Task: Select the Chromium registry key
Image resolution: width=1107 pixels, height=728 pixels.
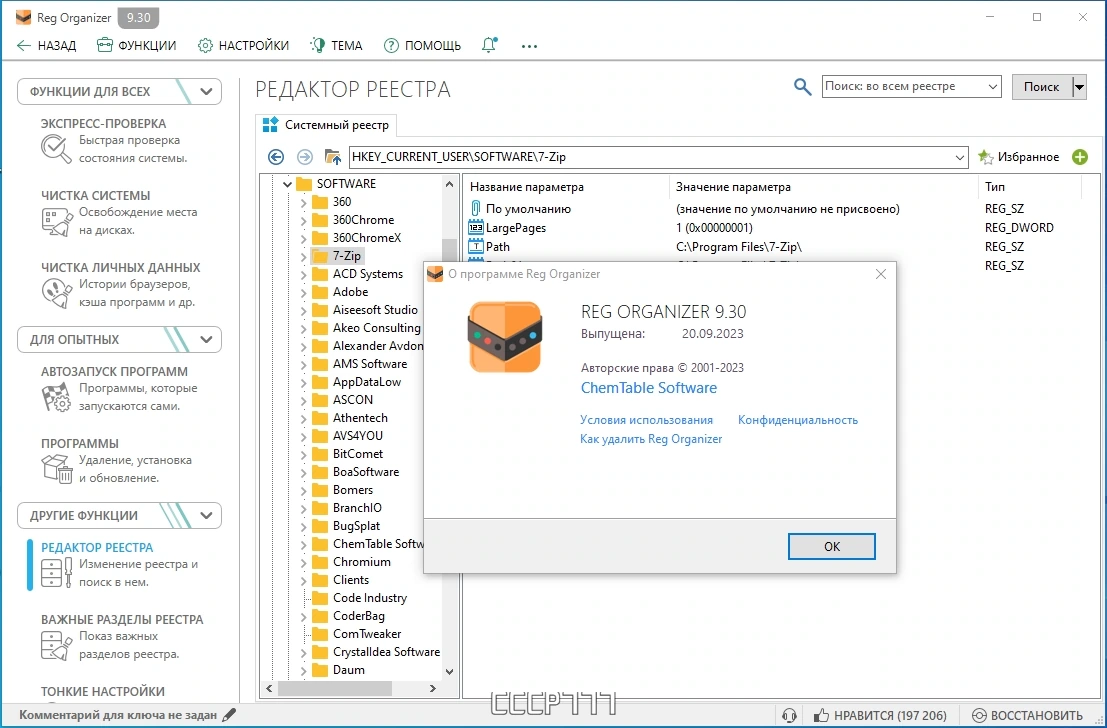Action: (361, 562)
